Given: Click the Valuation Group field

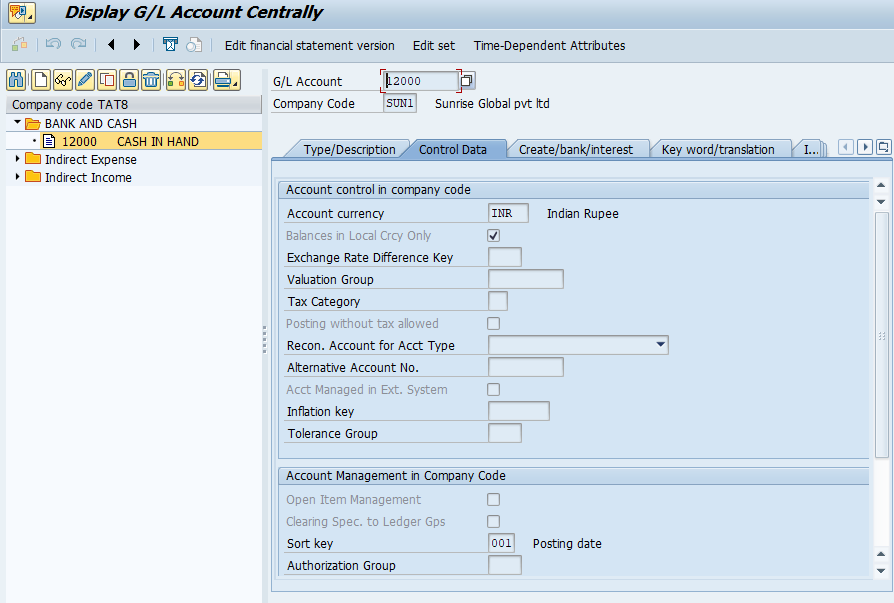Looking at the screenshot, I should (526, 279).
